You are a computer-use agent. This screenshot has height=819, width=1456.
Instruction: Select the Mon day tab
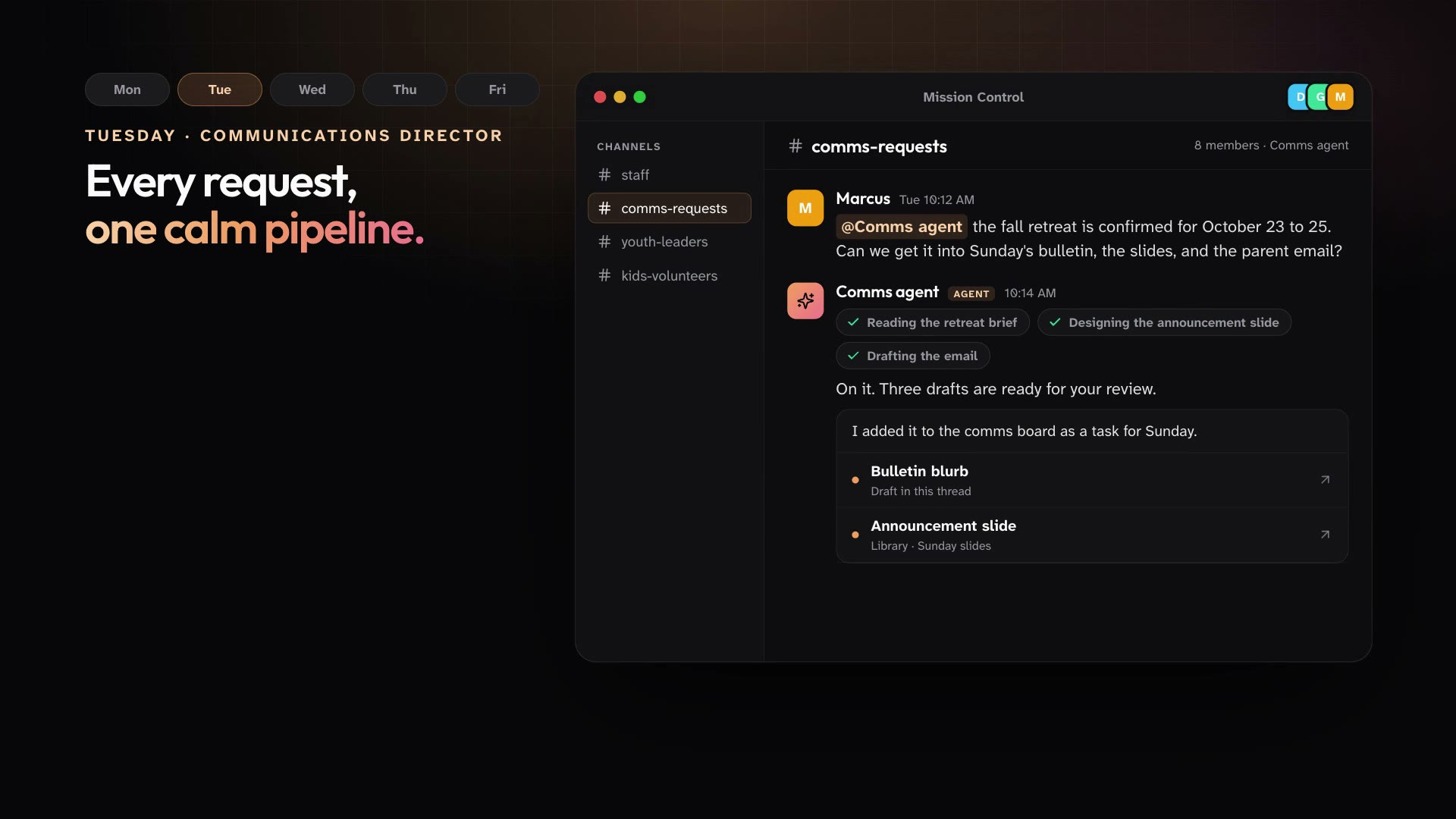[x=127, y=89]
